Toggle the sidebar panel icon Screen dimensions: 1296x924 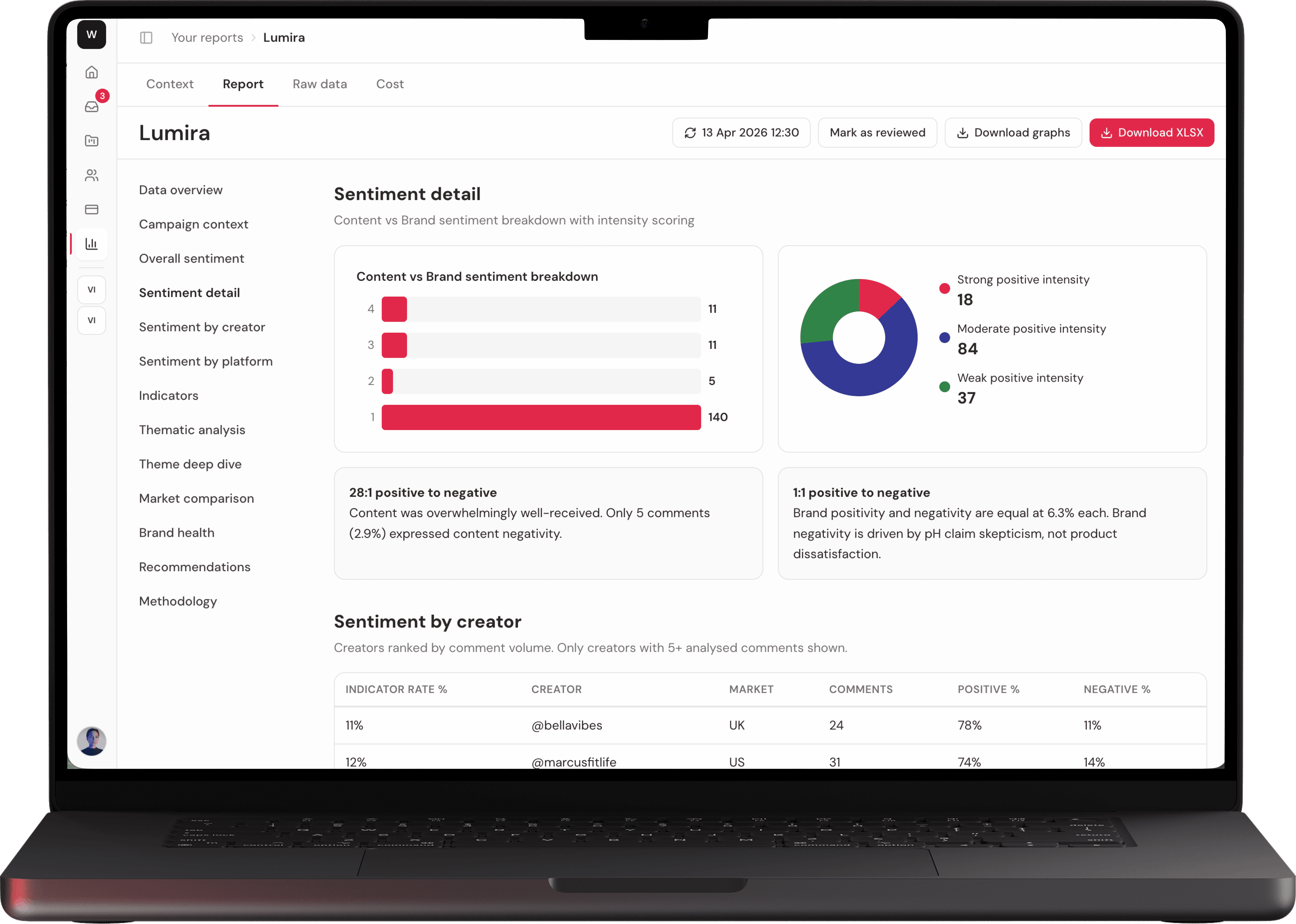(146, 38)
